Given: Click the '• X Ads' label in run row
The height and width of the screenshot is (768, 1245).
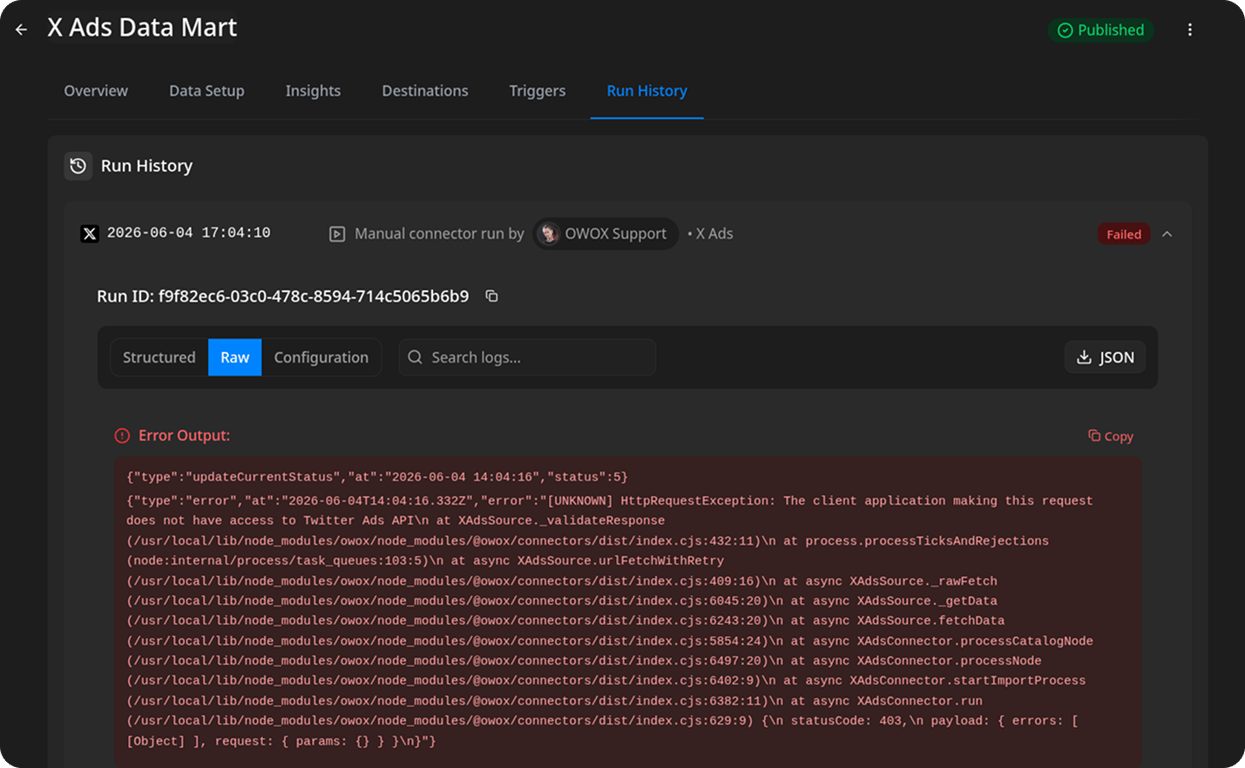Looking at the screenshot, I should pos(710,234).
